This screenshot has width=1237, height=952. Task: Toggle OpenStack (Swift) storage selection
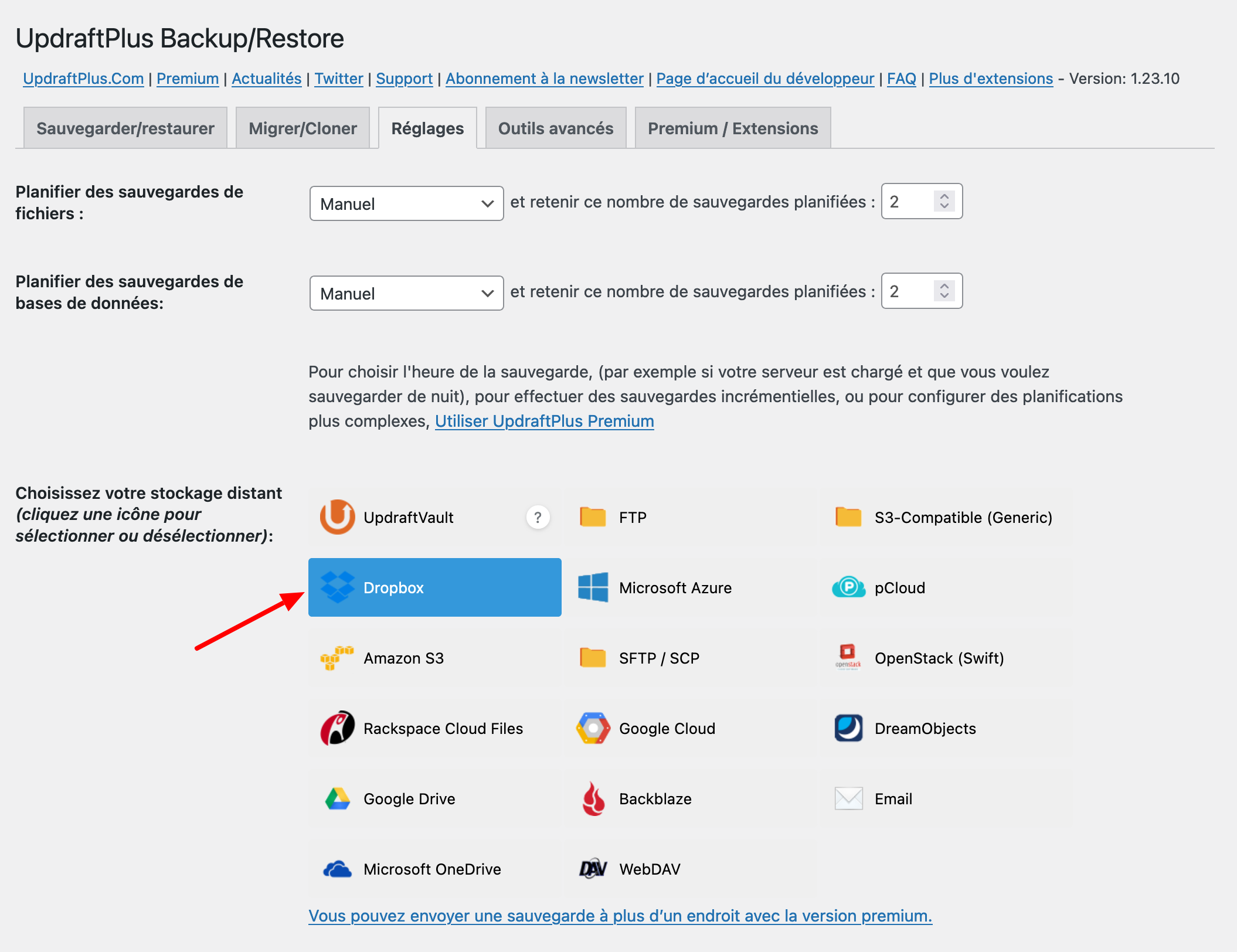point(939,658)
